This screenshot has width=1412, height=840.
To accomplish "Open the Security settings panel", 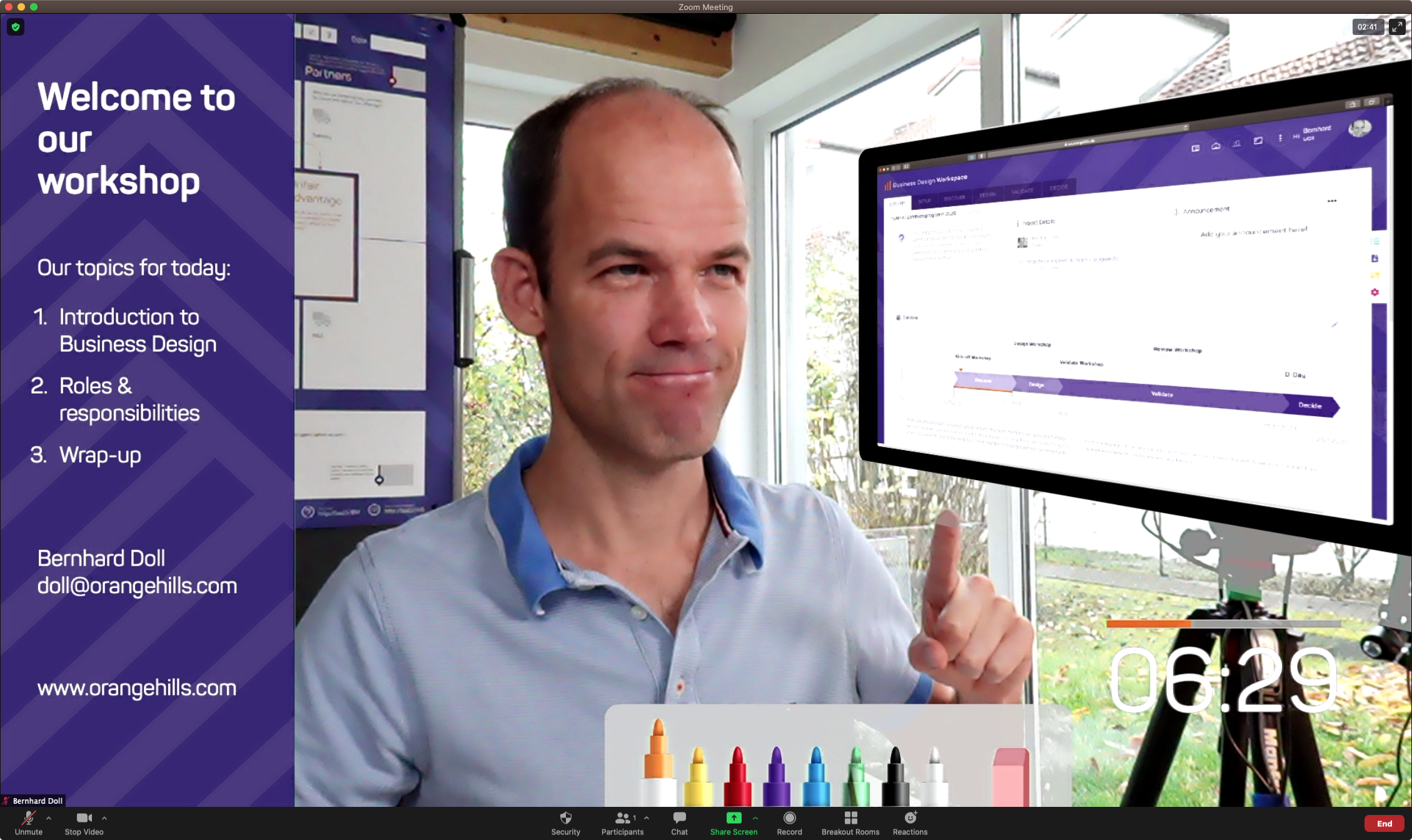I will 565,821.
